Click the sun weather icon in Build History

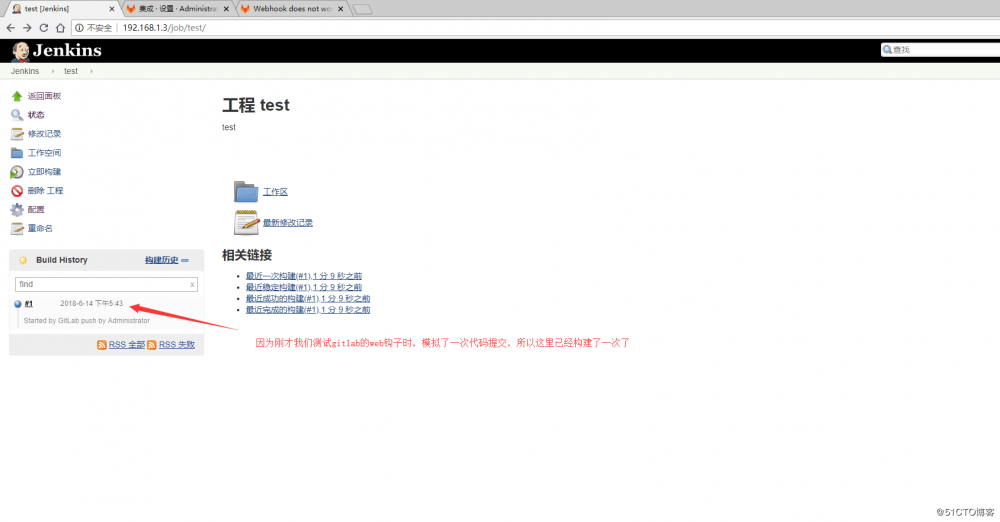[x=23, y=260]
